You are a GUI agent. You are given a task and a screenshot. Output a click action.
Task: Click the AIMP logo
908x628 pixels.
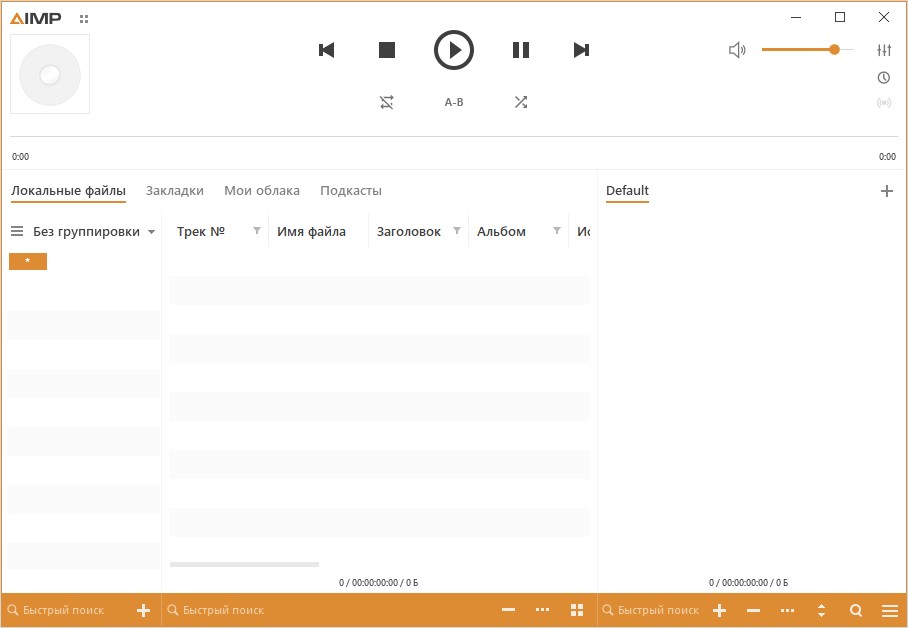(x=35, y=19)
